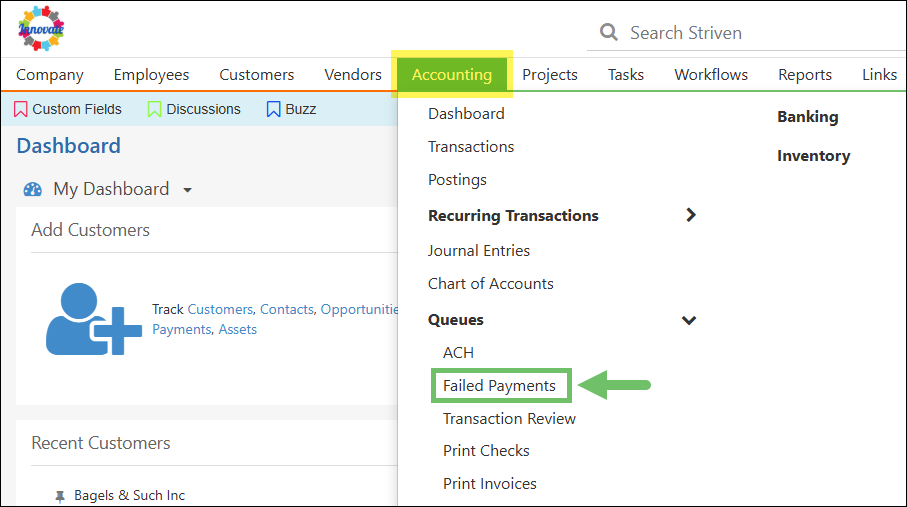Follow the Opportunities link in Add Customers

[359, 309]
